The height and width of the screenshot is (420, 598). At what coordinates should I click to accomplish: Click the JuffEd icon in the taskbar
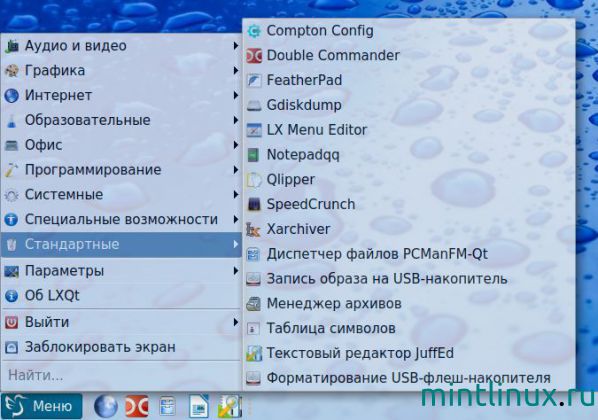pyautogui.click(x=230, y=406)
